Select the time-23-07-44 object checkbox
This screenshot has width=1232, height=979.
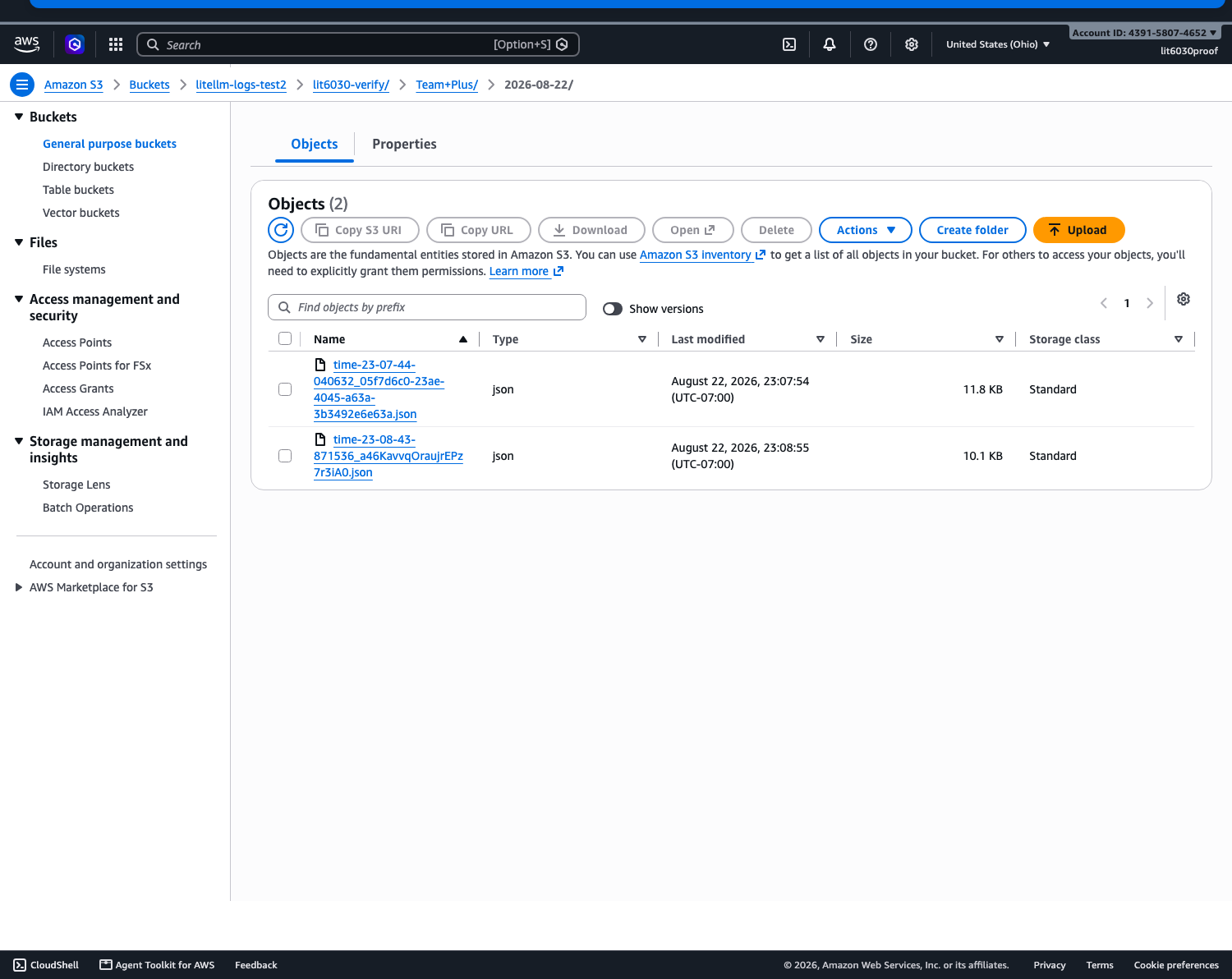click(x=285, y=389)
